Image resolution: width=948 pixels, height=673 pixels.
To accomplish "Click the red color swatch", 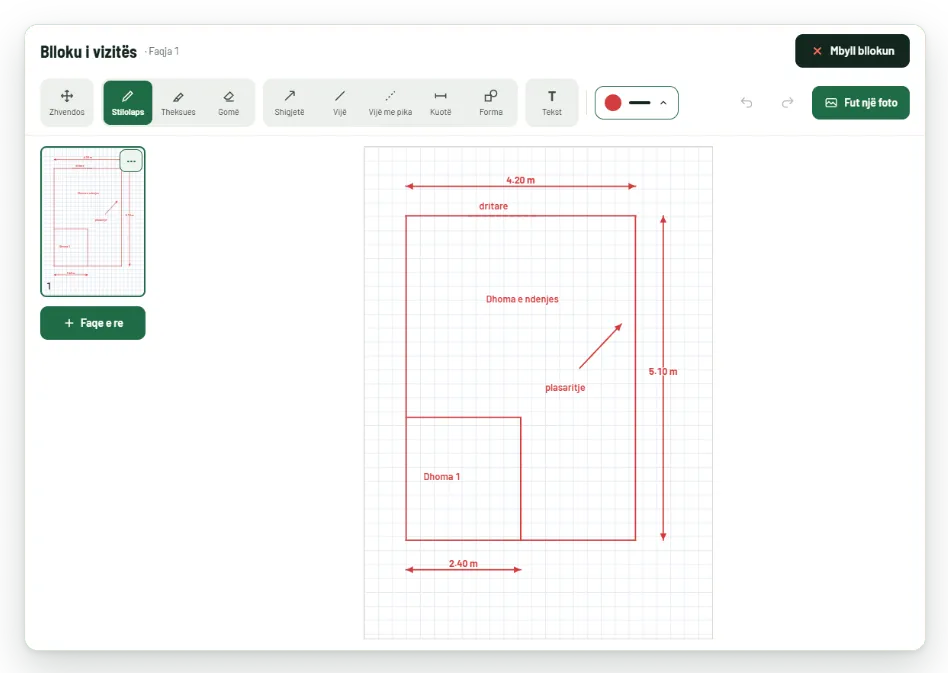I will click(613, 103).
